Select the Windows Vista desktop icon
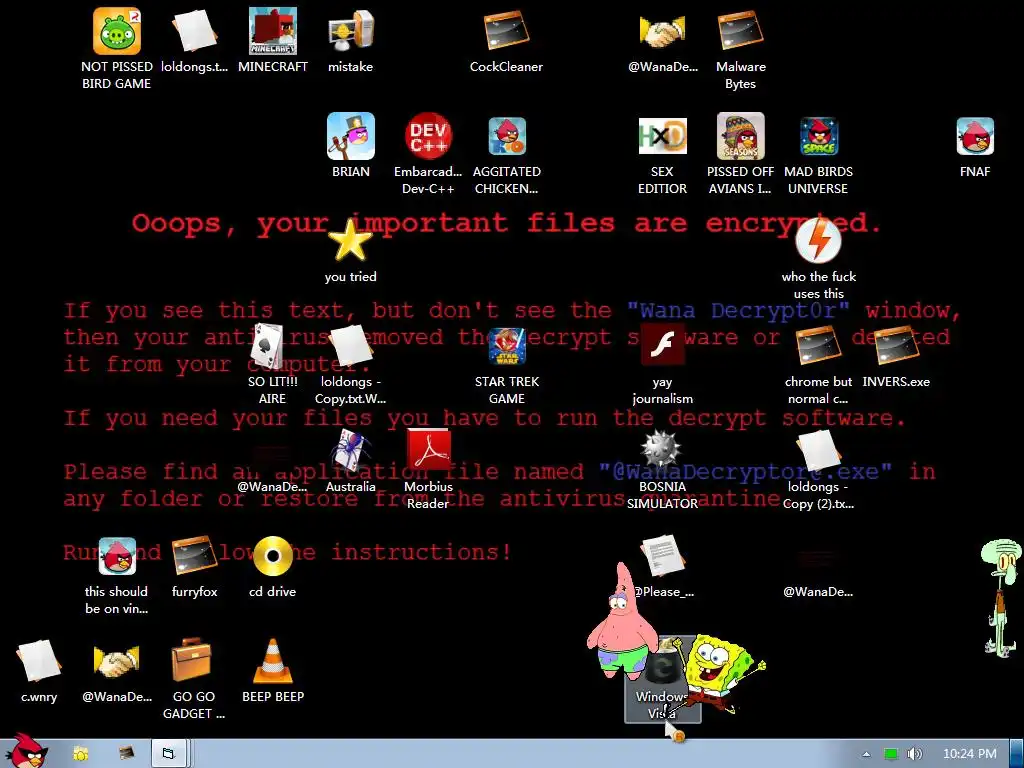Screen dimensions: 1024x768 [x=663, y=679]
